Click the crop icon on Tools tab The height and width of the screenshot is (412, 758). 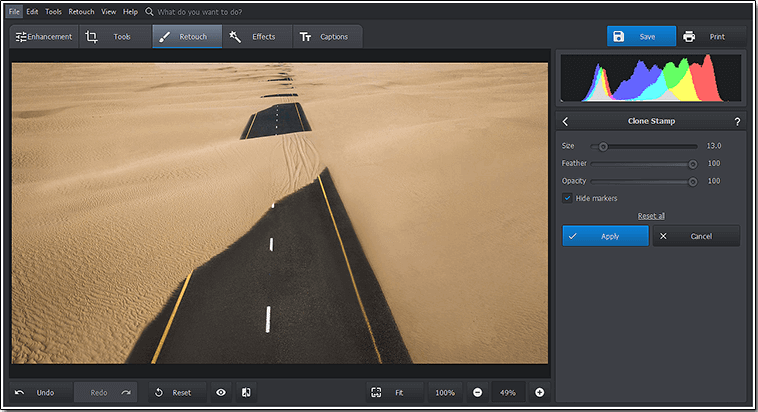click(91, 37)
